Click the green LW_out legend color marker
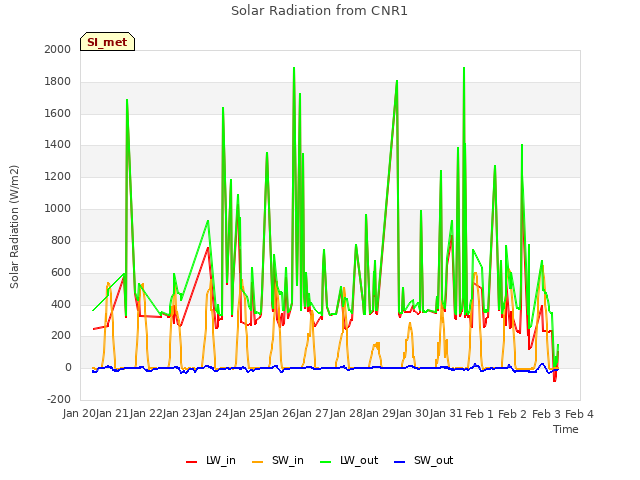 (x=326, y=462)
